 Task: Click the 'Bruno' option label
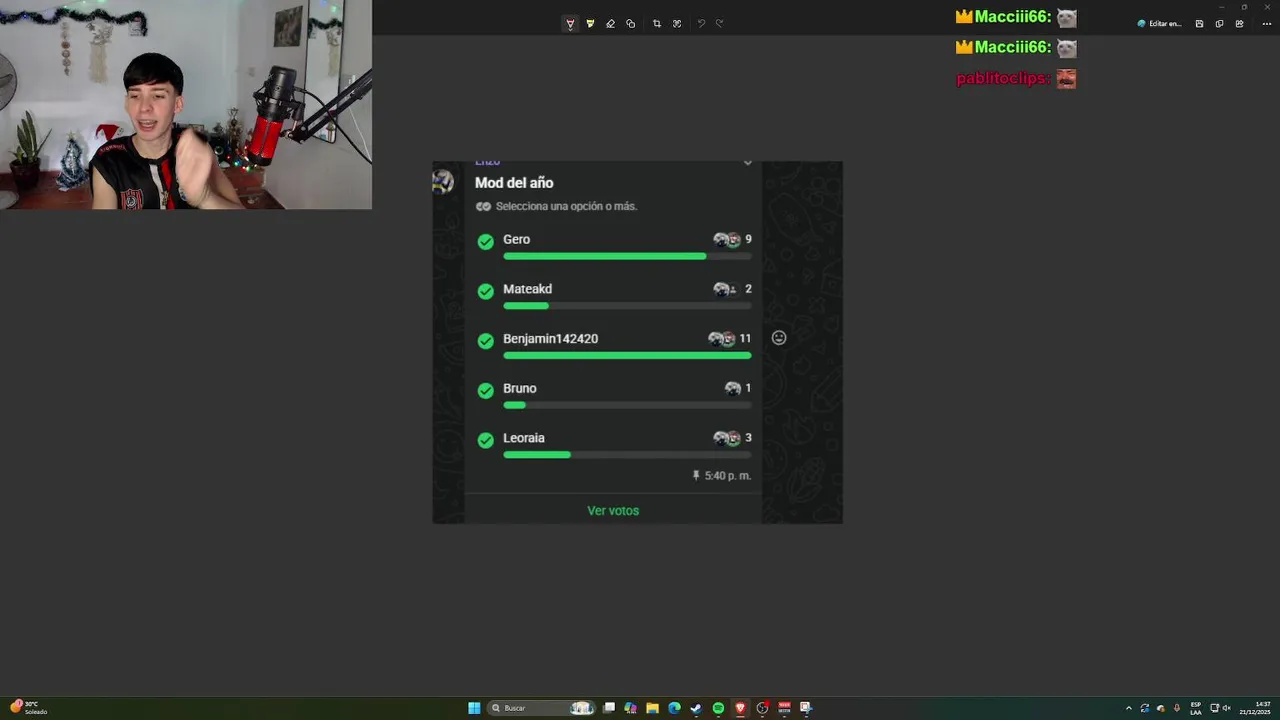point(520,388)
